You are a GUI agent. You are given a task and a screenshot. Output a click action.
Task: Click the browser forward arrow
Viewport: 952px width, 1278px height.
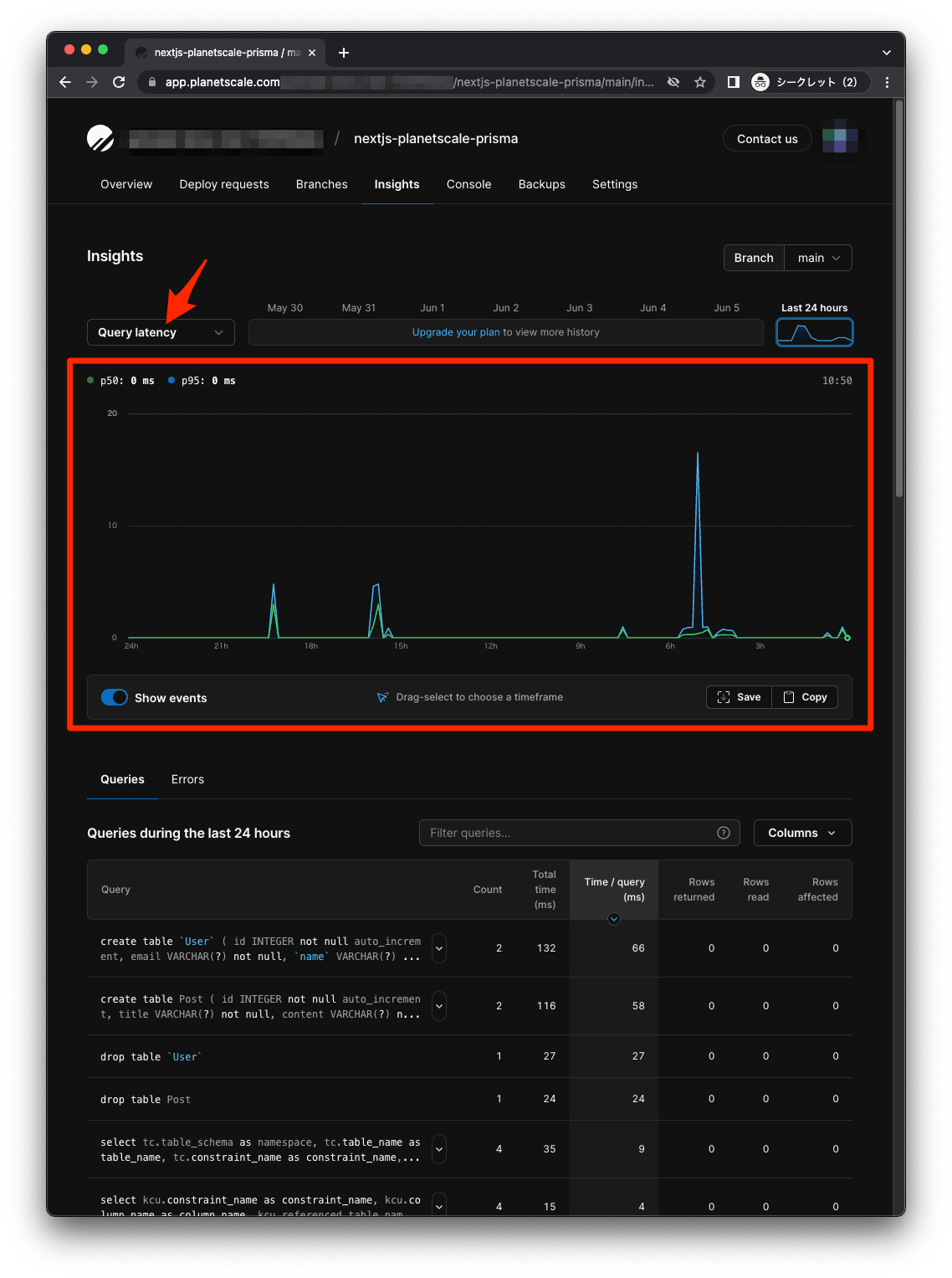click(x=92, y=82)
